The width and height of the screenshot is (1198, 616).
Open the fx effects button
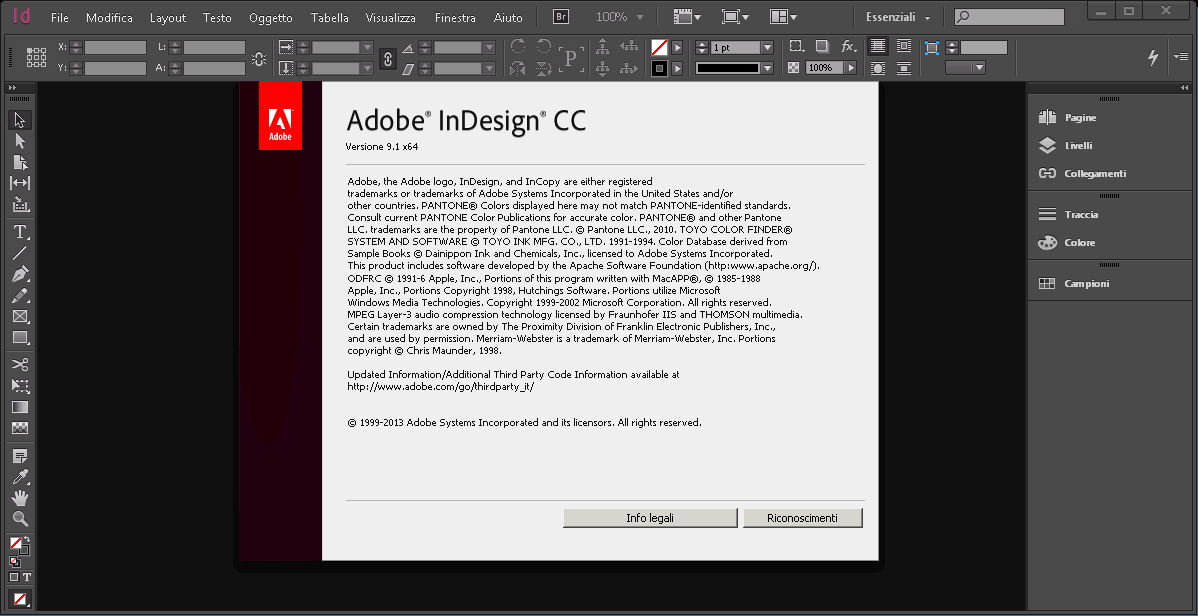tap(848, 47)
